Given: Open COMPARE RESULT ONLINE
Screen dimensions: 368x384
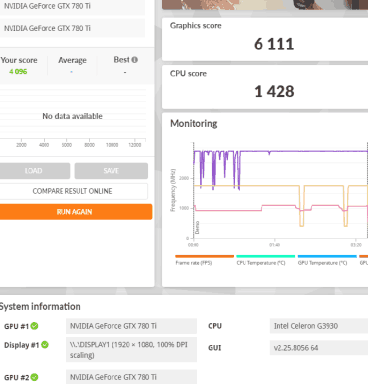Looking at the screenshot, I should pyautogui.click(x=73, y=191).
